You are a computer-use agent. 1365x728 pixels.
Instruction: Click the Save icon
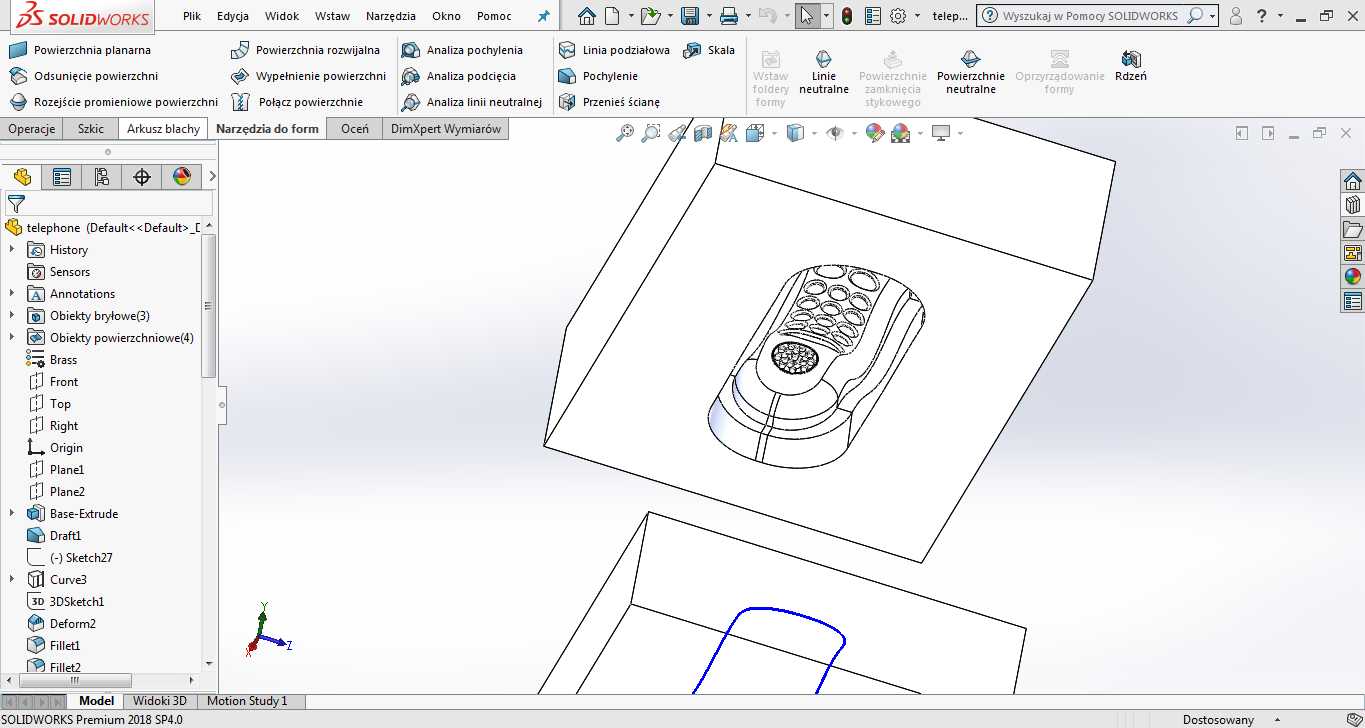[x=689, y=16]
